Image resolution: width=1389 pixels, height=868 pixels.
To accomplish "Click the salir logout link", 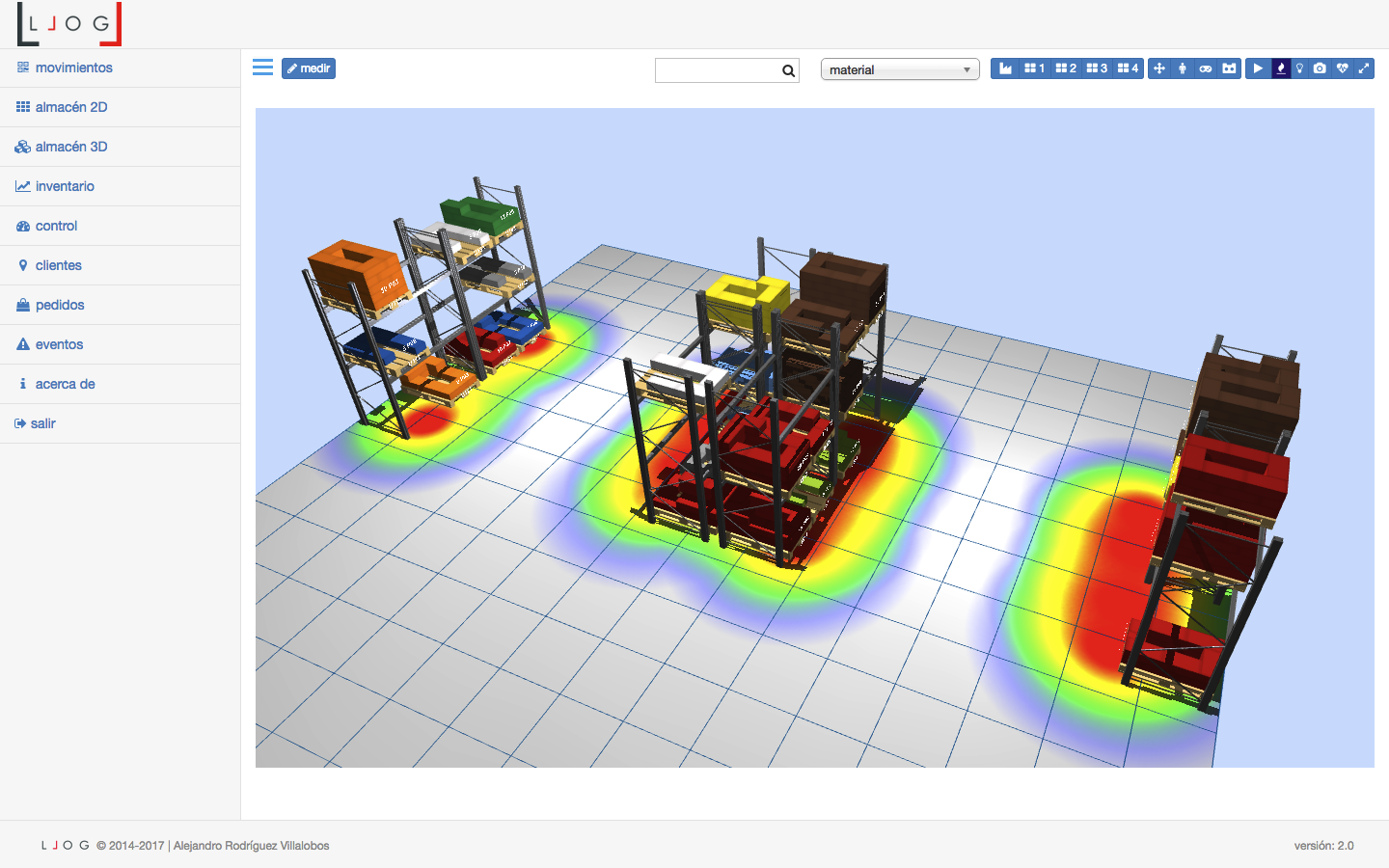I will click(x=42, y=423).
